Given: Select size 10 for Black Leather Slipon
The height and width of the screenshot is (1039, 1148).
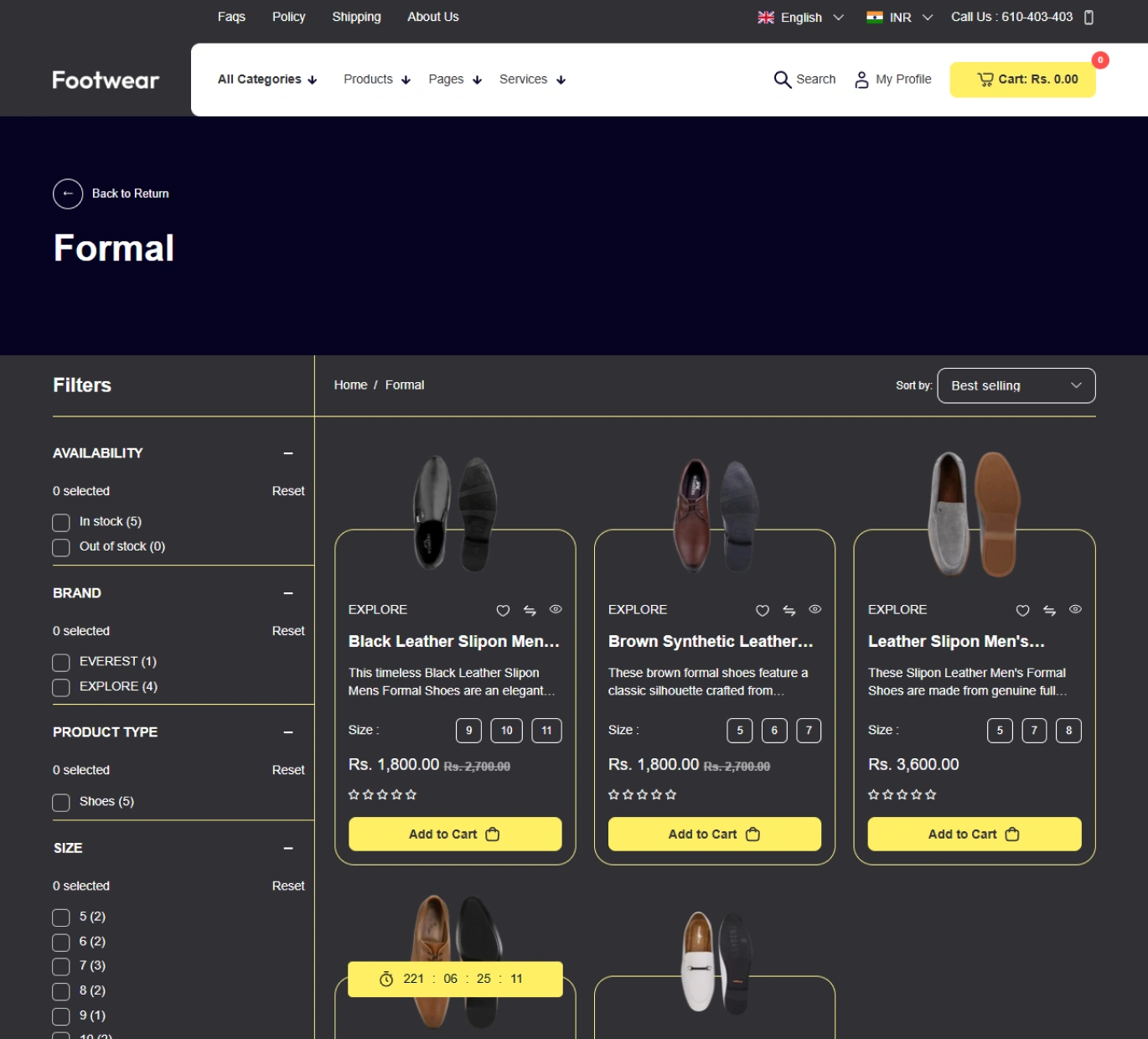Looking at the screenshot, I should click(507, 731).
